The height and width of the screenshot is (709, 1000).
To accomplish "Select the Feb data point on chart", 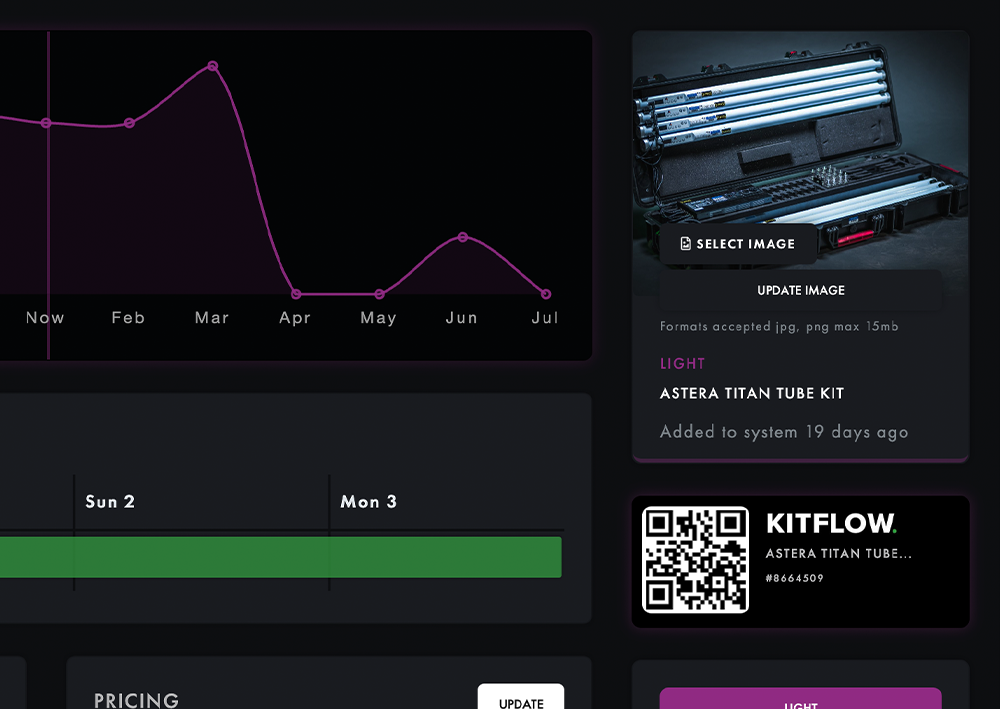I will (x=129, y=123).
